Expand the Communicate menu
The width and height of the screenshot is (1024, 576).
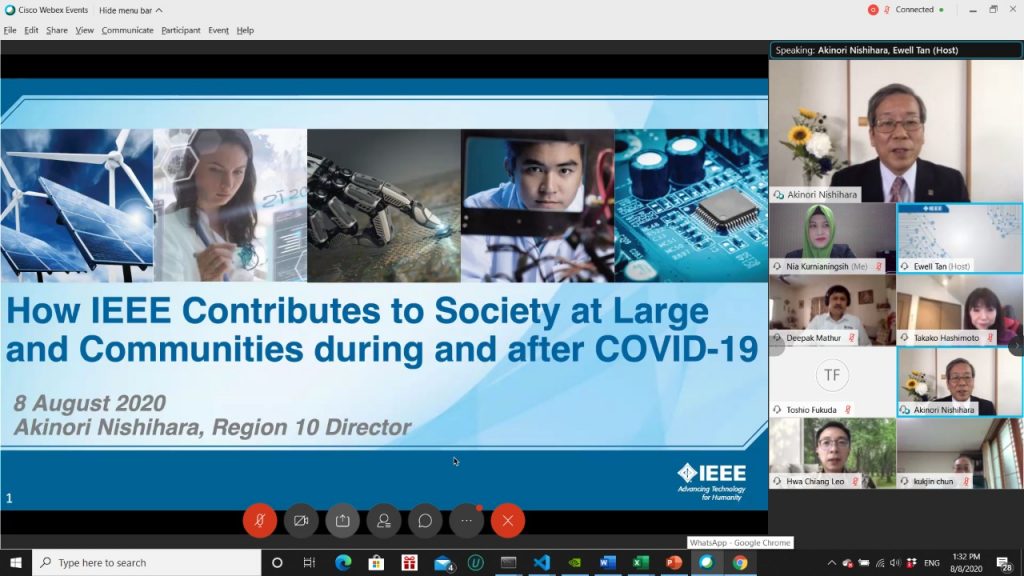(126, 30)
